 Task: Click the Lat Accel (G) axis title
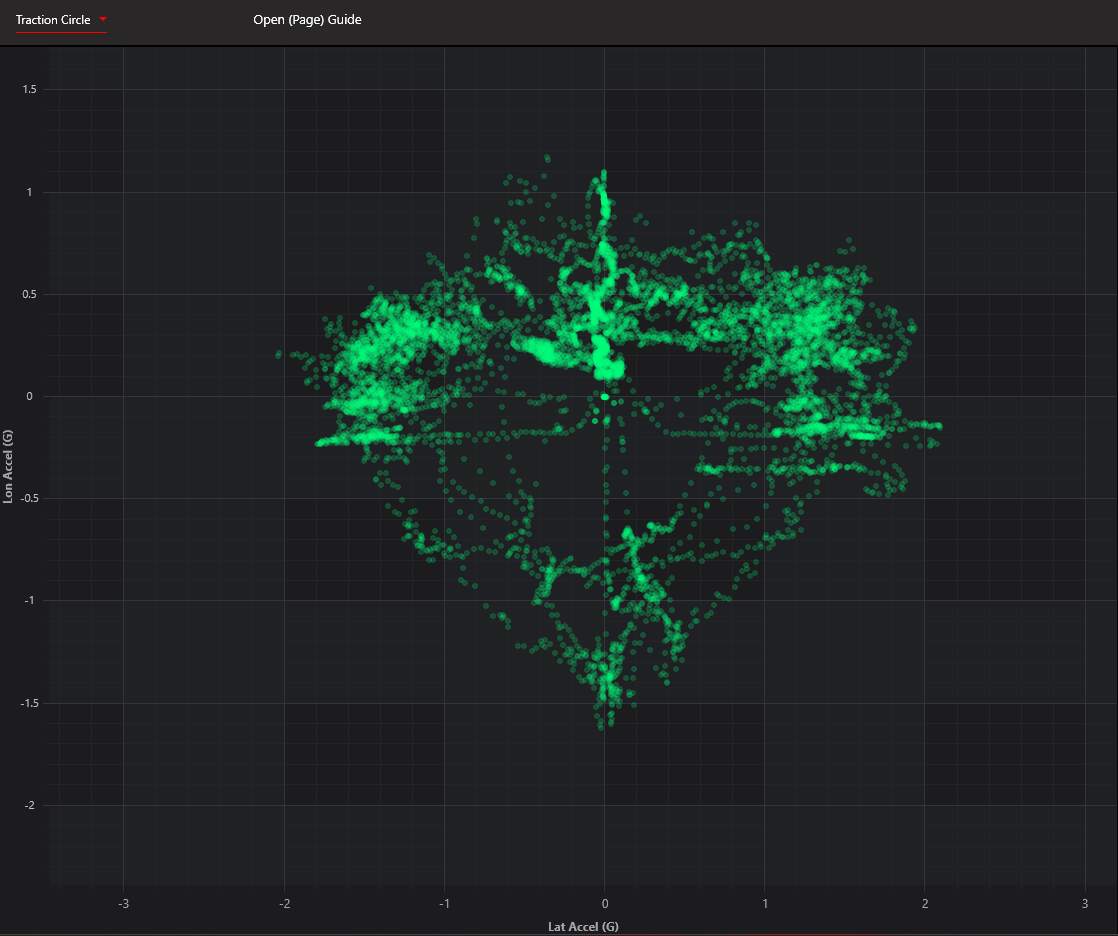(583, 926)
